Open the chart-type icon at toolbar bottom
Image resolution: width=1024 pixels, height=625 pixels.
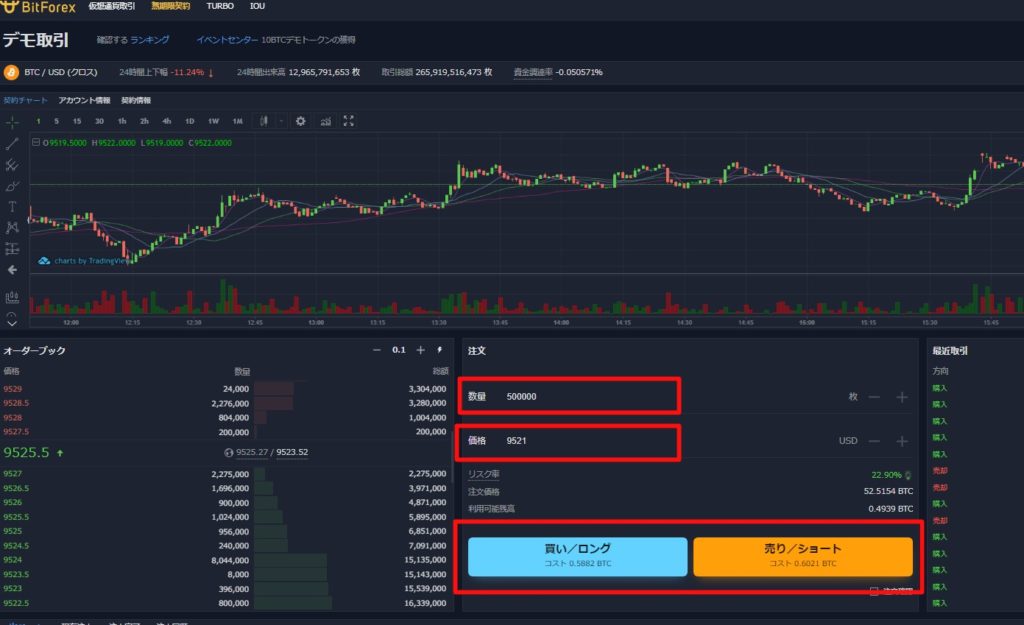pos(12,298)
